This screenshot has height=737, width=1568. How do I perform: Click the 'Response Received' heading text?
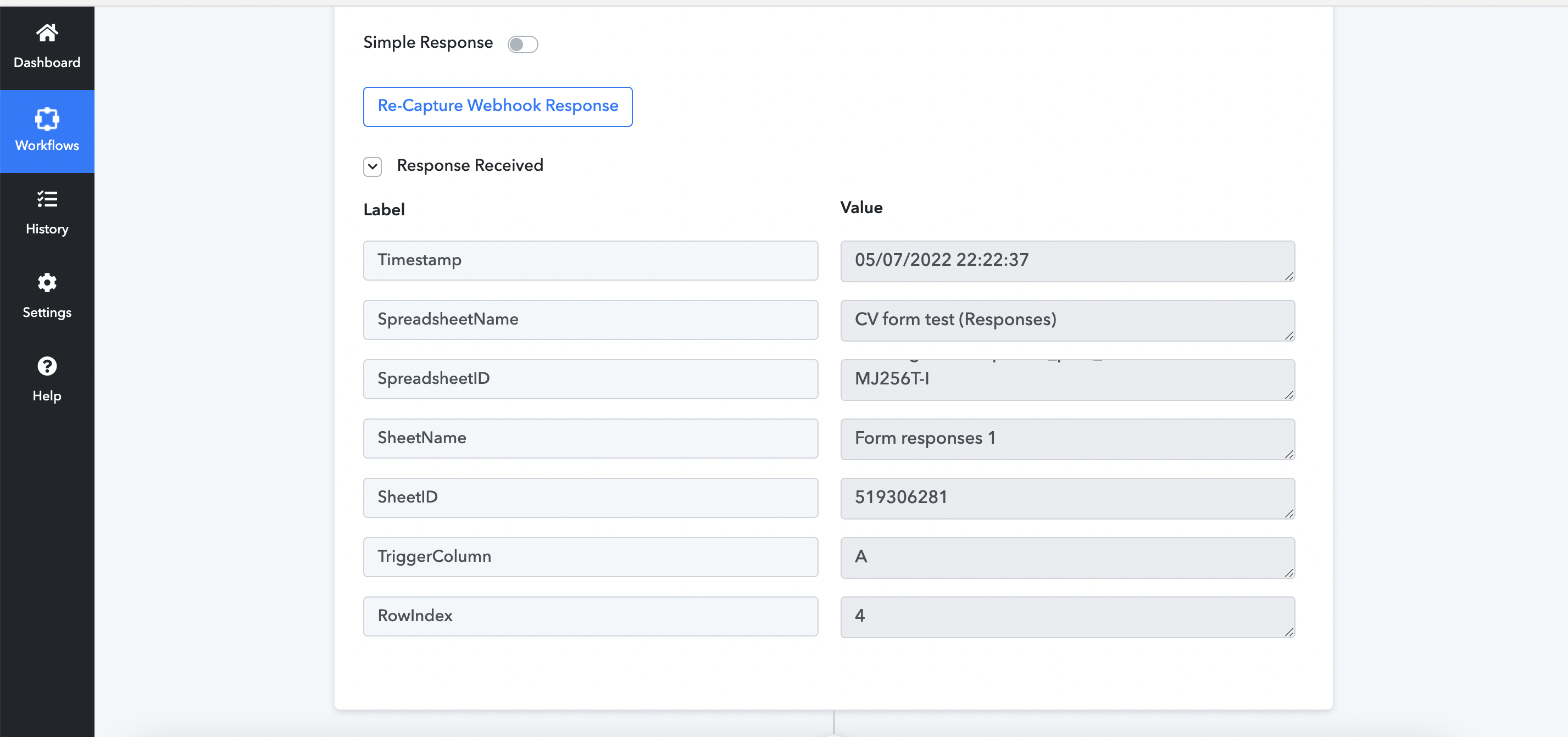tap(470, 165)
